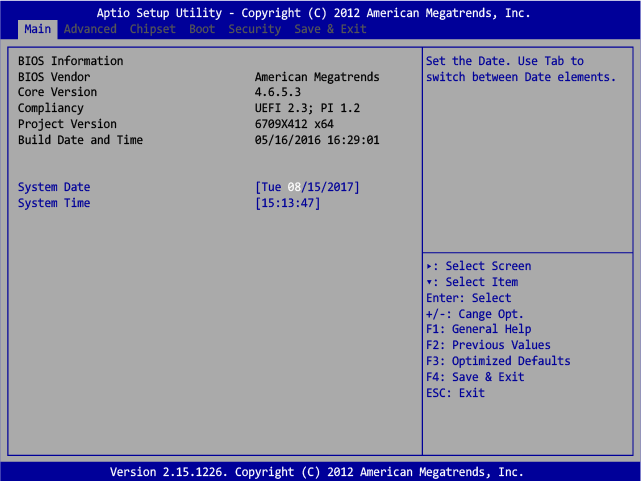Click the F1: General Help hint

click(x=479, y=329)
